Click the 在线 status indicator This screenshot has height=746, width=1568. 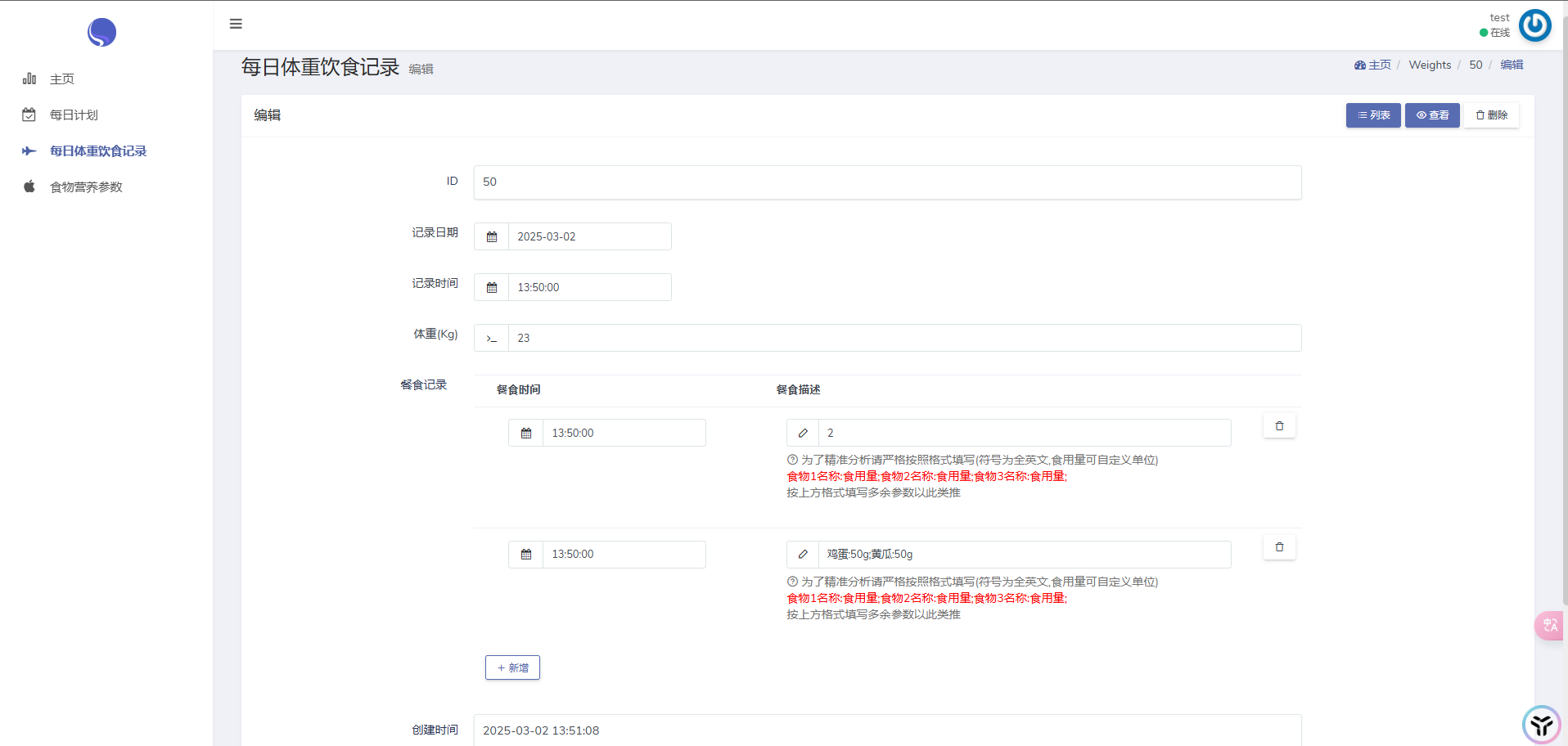pyautogui.click(x=1494, y=33)
